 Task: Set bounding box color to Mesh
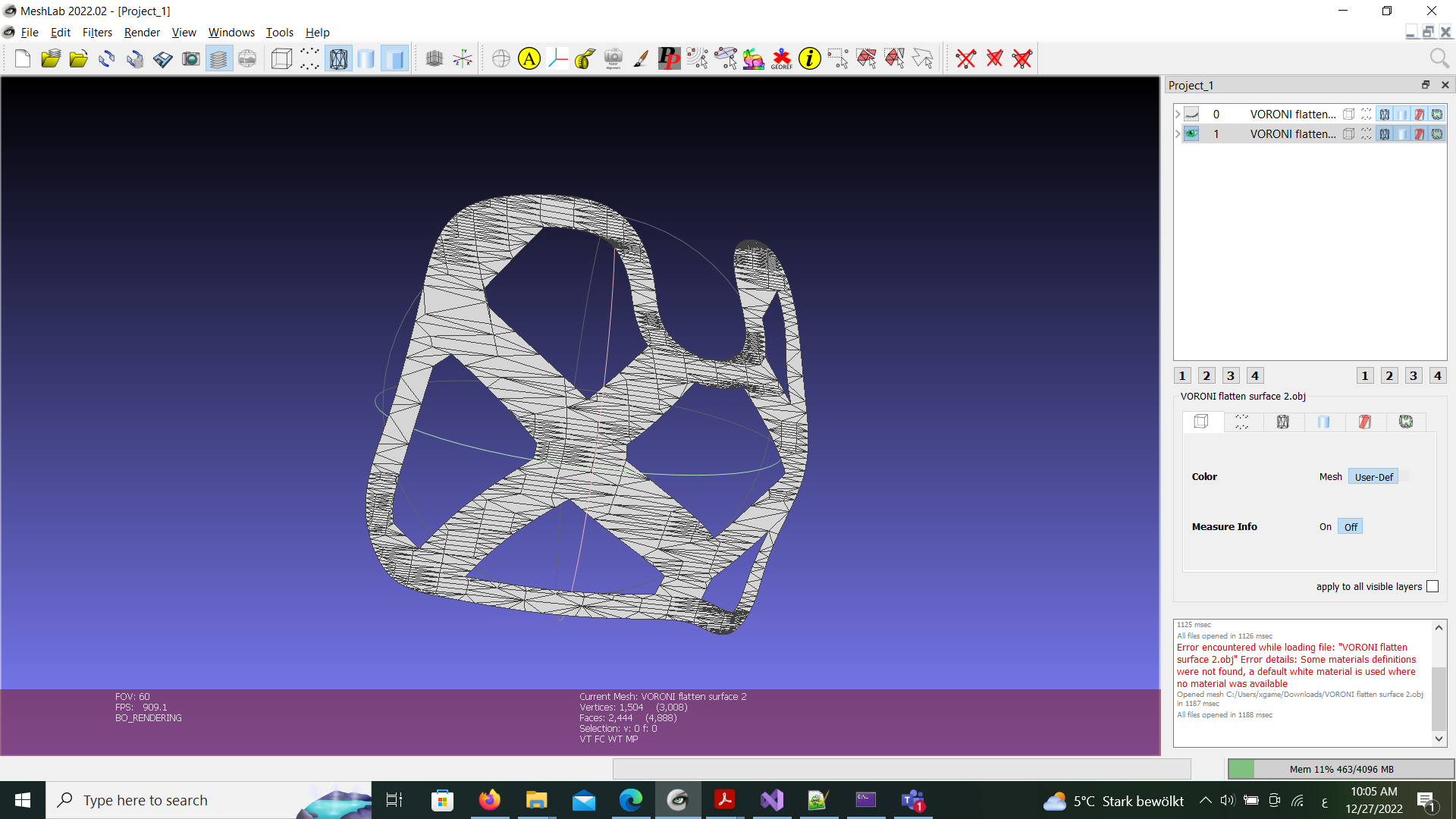tap(1330, 477)
